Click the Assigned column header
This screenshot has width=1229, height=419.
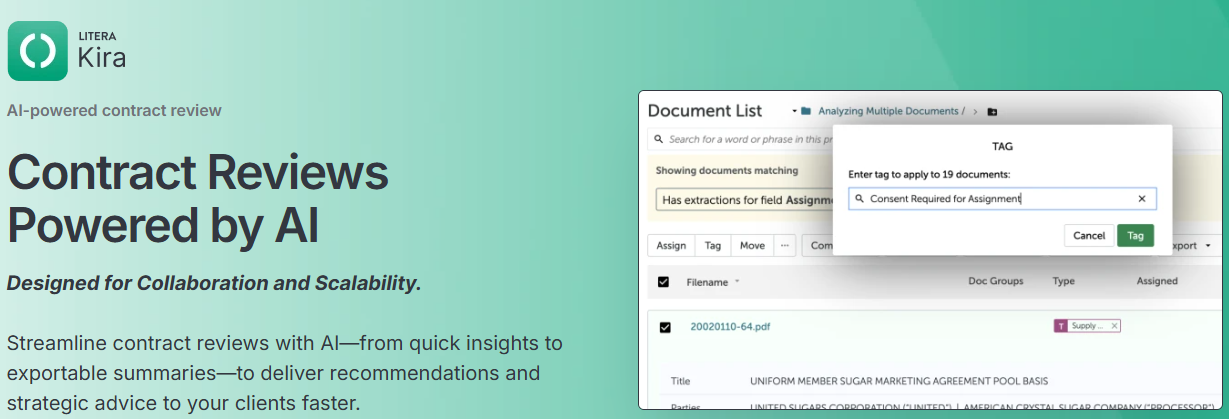pos(1157,282)
